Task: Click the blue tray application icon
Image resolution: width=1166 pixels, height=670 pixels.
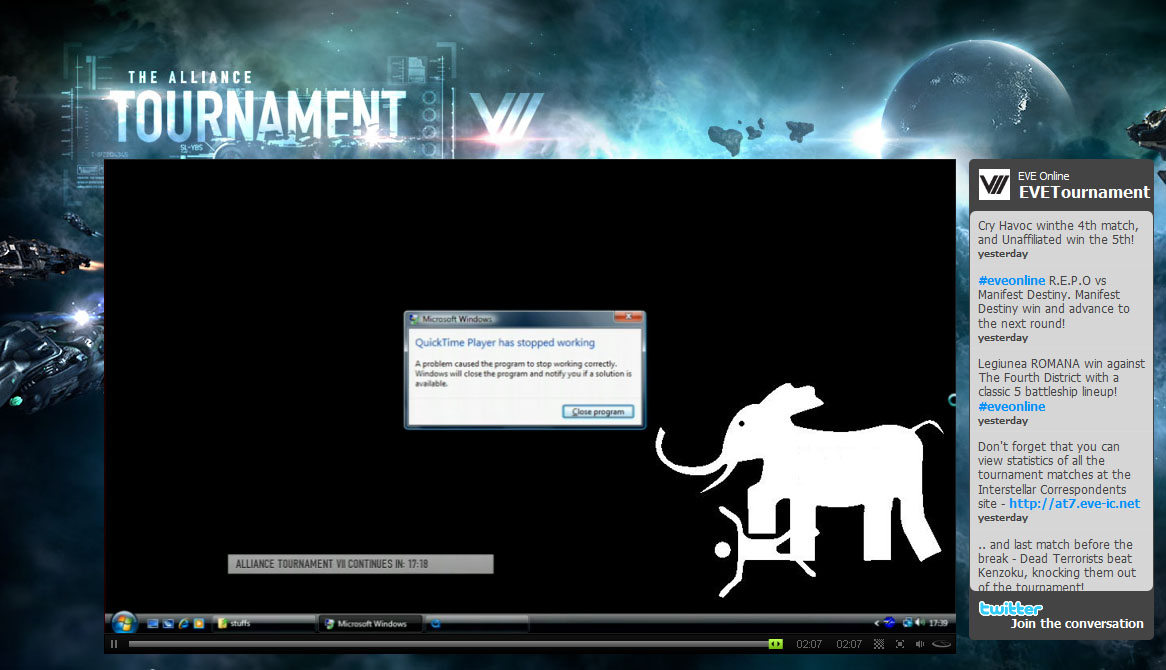Action: coord(889,622)
